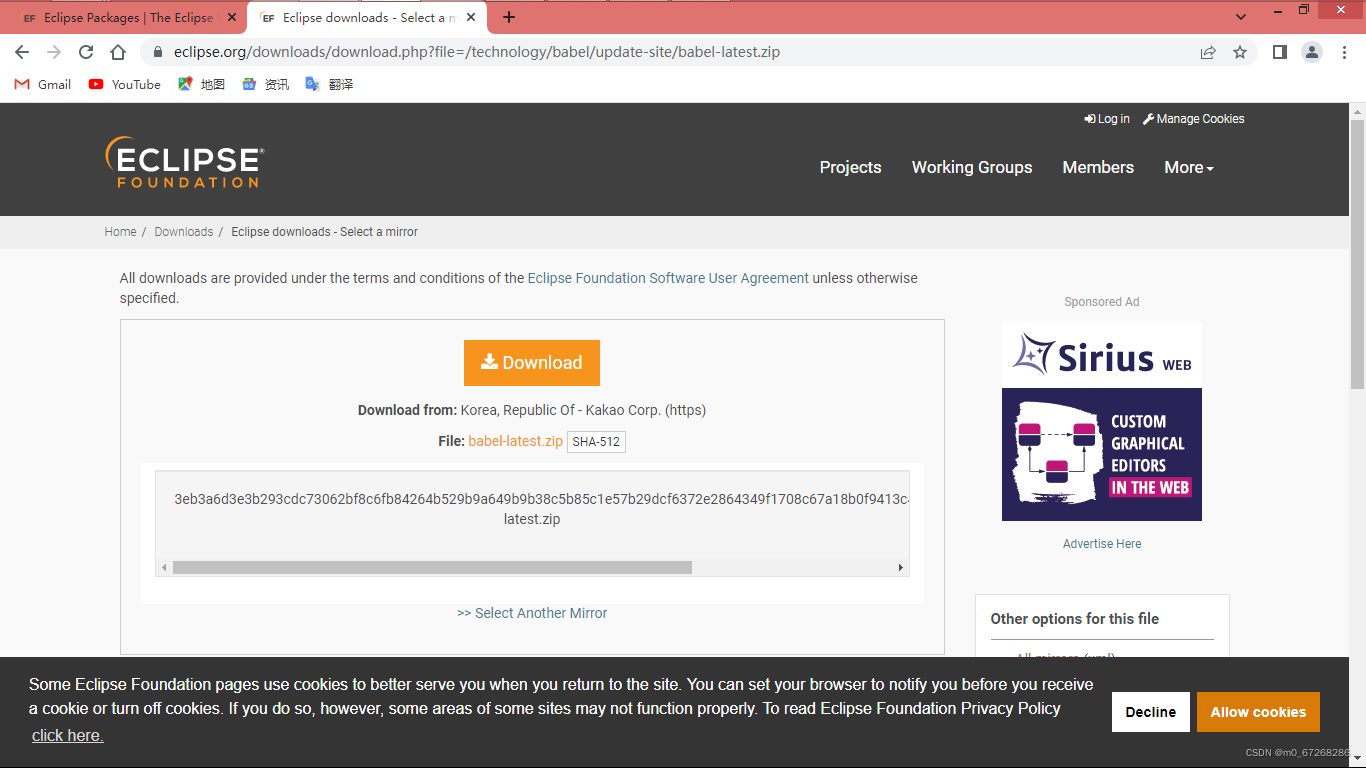Open the browser home page icon
The width and height of the screenshot is (1366, 768).
(x=118, y=52)
